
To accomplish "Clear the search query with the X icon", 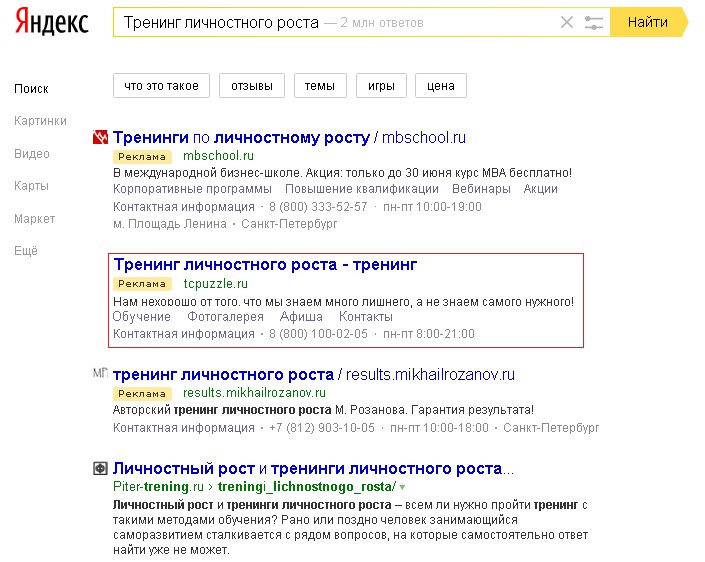I will coord(567,22).
